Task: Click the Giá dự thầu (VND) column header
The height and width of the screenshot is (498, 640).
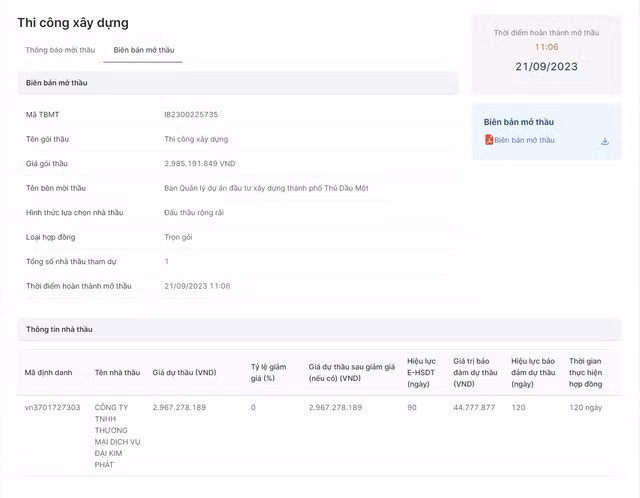Action: (184, 373)
